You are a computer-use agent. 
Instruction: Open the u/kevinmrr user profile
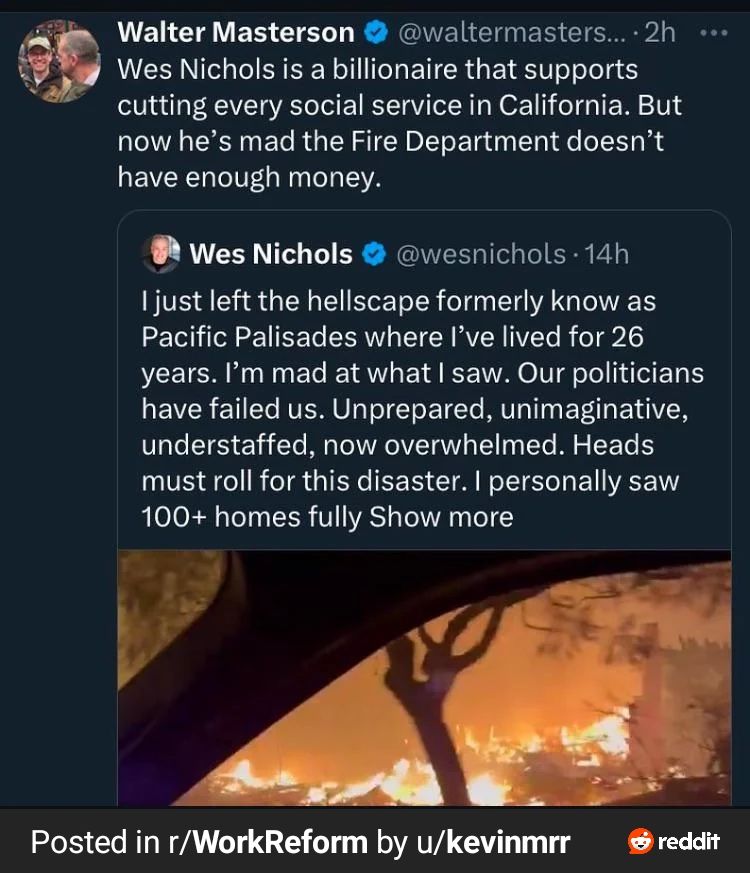(492, 842)
